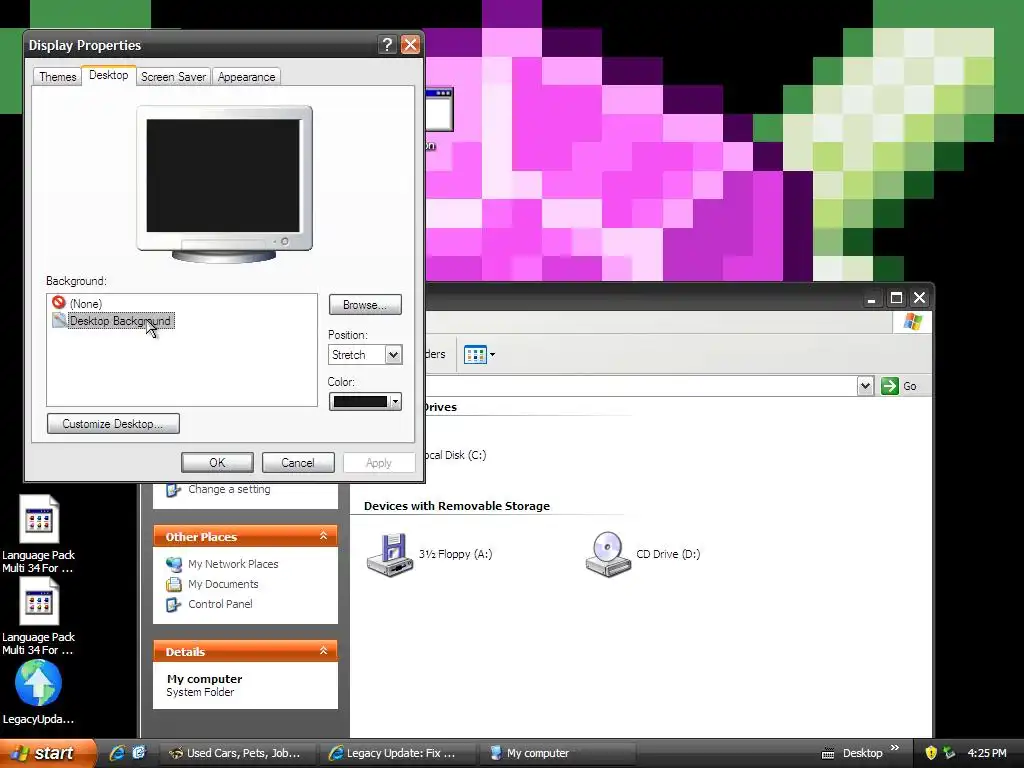Close the Display Properties dialog

[410, 44]
